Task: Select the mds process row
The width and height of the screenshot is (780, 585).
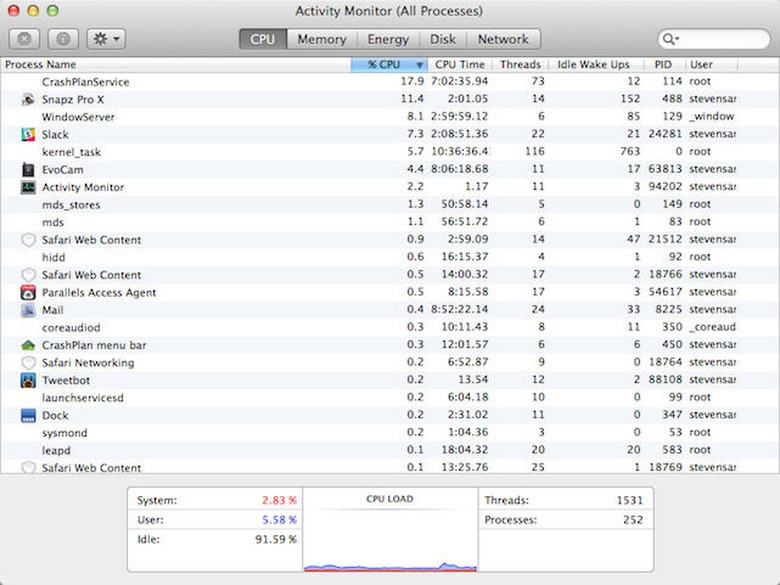Action: (390, 222)
